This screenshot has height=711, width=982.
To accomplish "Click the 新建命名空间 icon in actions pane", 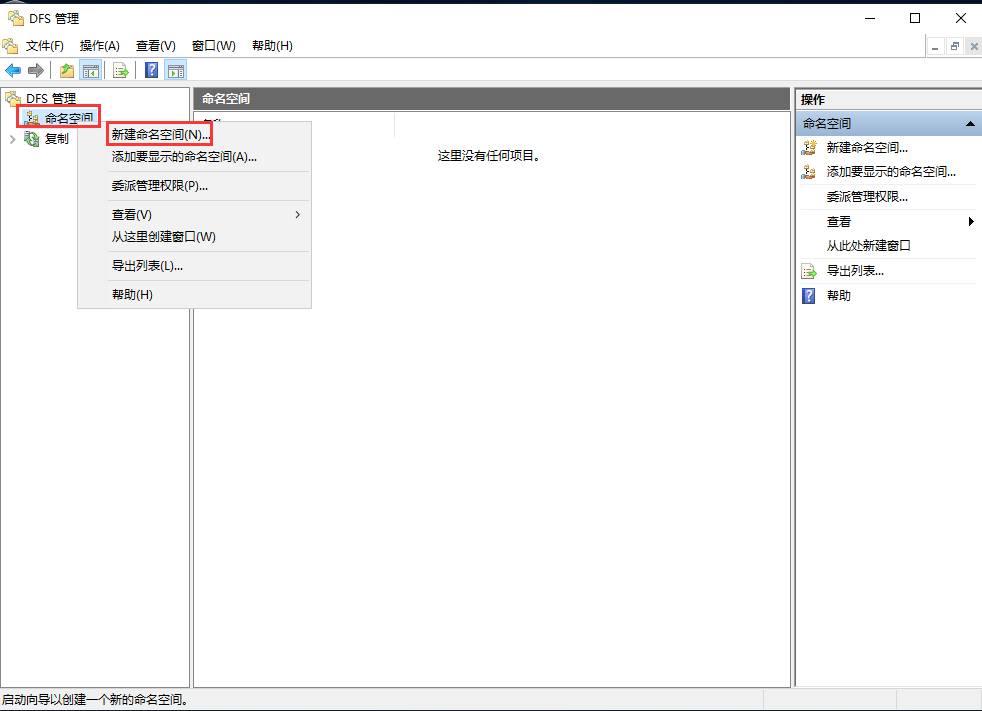I will point(809,148).
